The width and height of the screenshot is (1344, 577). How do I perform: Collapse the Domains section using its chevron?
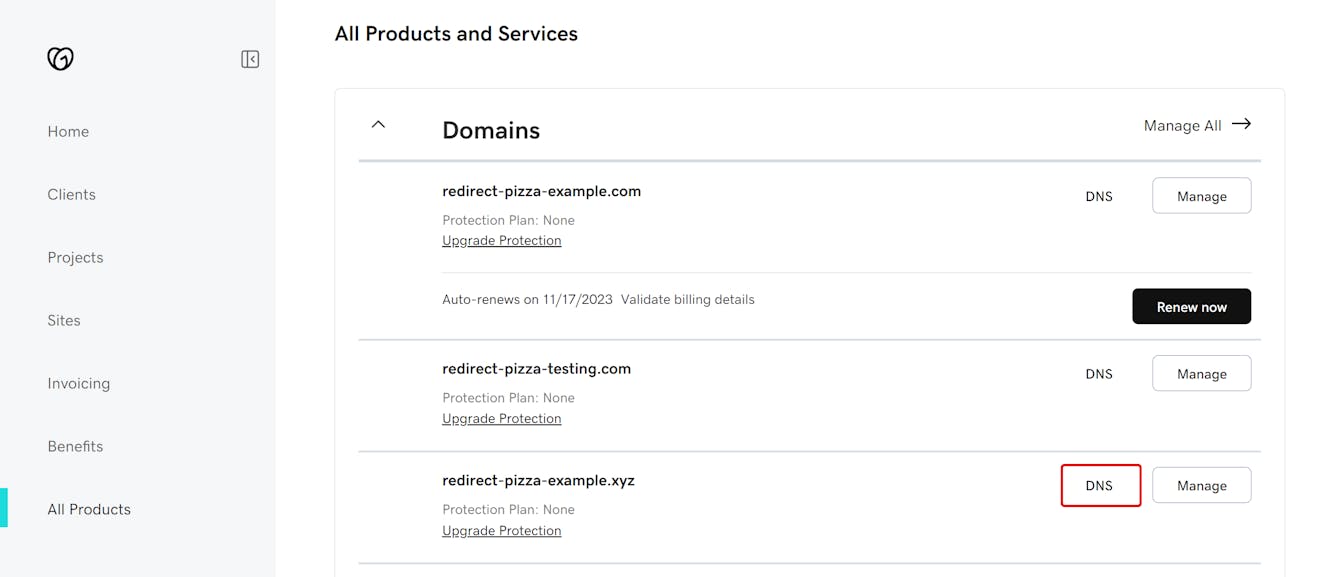(378, 124)
